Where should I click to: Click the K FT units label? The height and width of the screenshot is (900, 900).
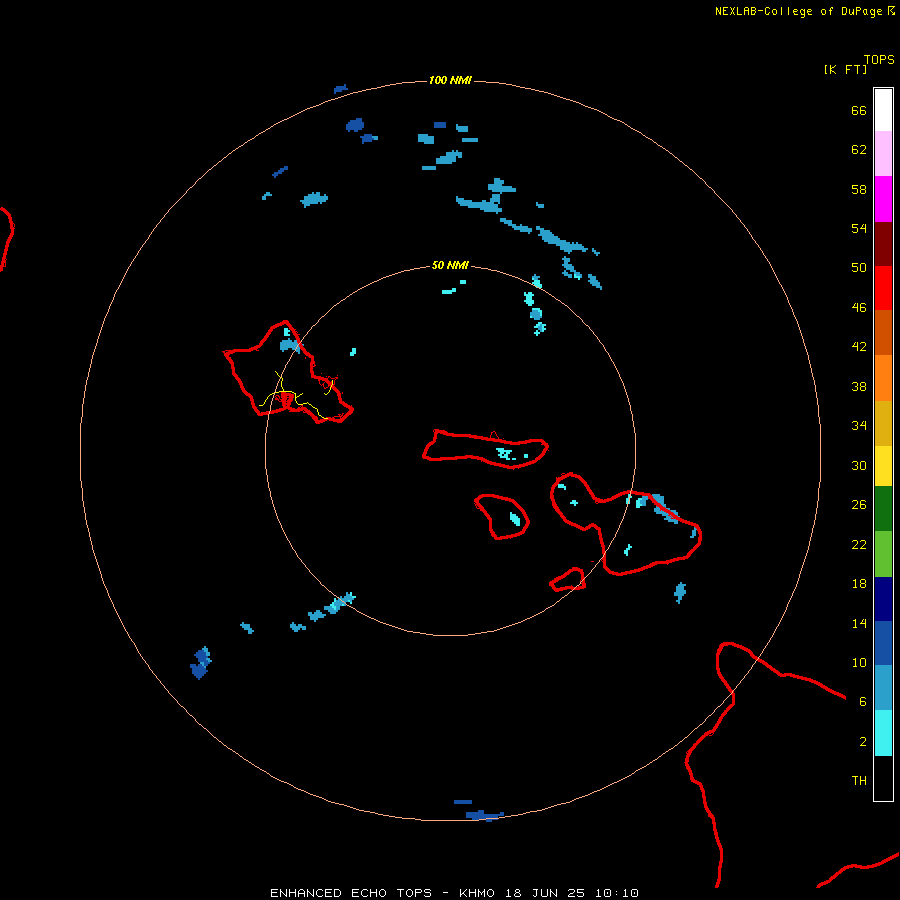[x=845, y=70]
